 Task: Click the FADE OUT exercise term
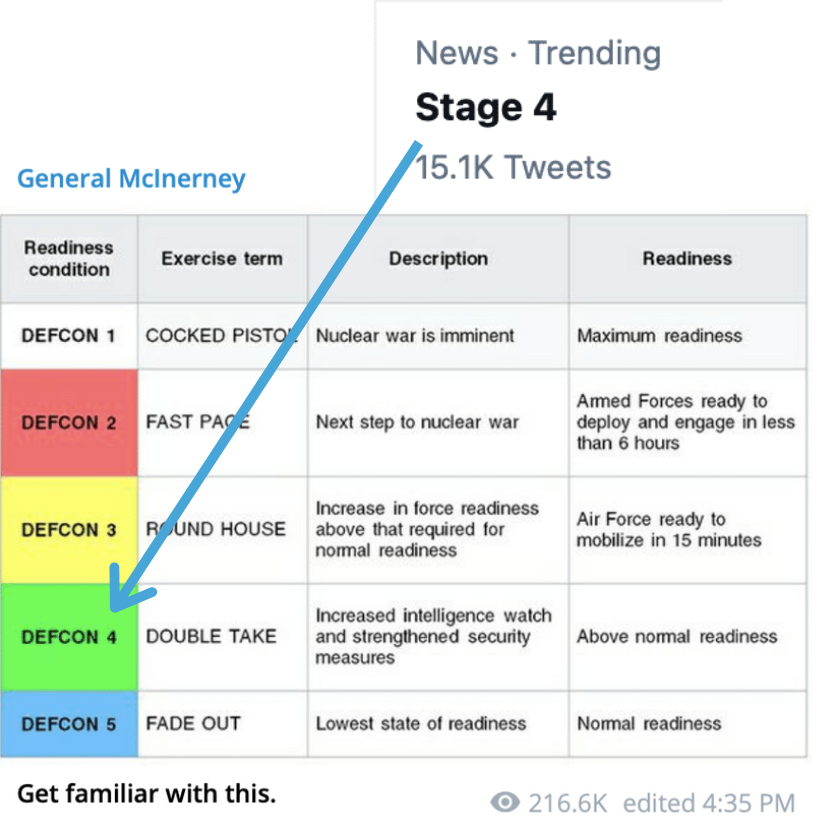(x=193, y=723)
